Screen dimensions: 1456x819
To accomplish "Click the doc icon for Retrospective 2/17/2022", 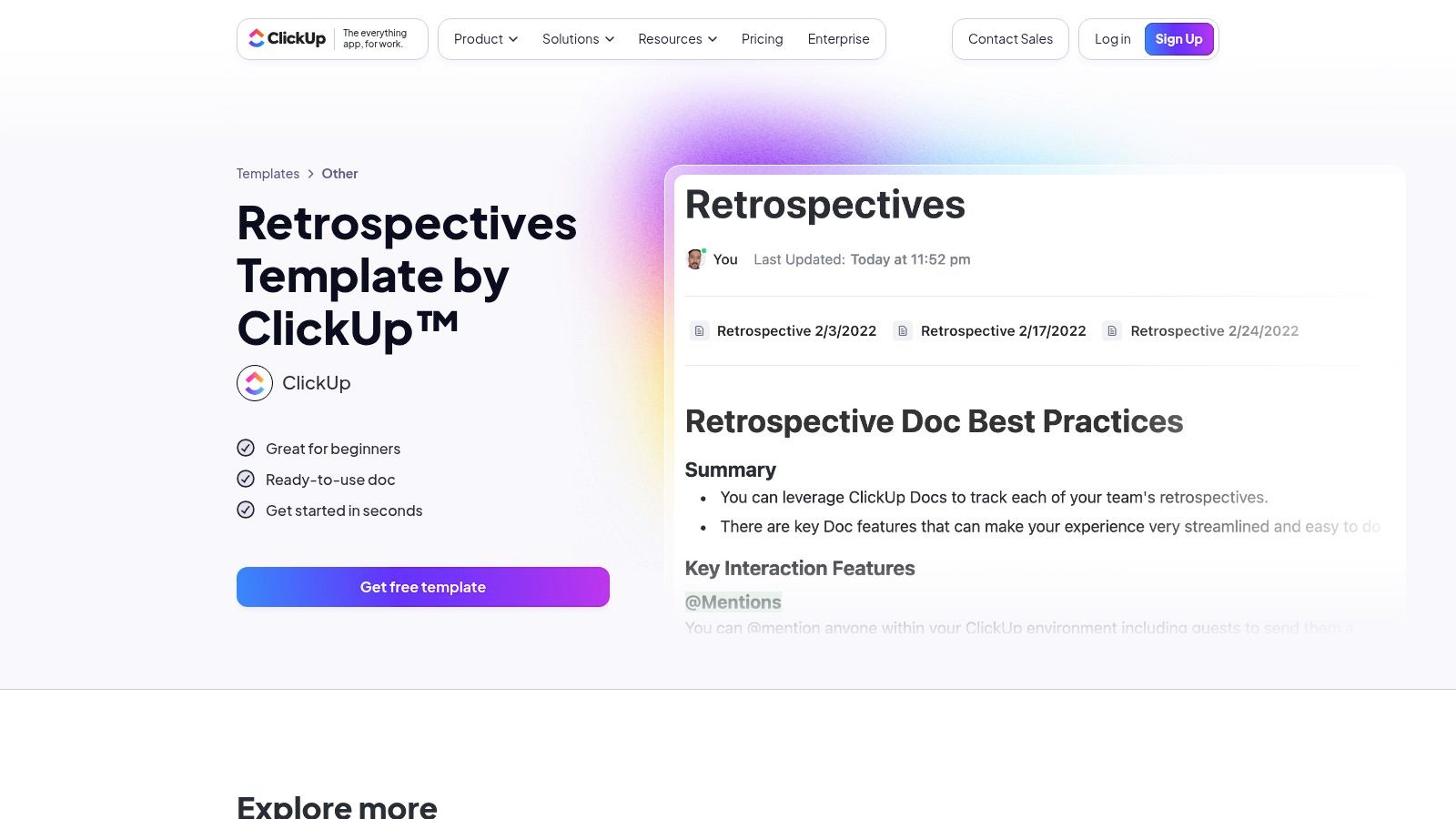I will coord(903,331).
